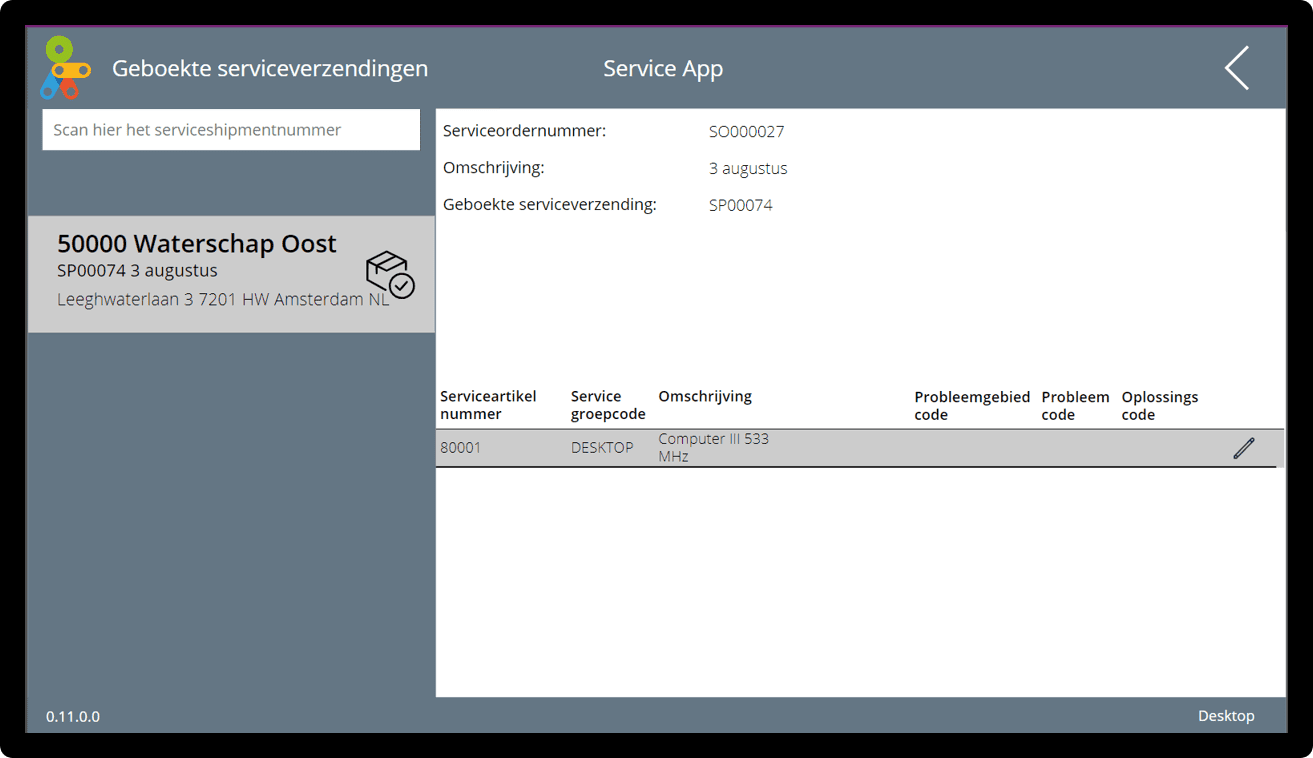The image size is (1313, 758).
Task: Click the back arrow icon
Action: pyautogui.click(x=1237, y=68)
